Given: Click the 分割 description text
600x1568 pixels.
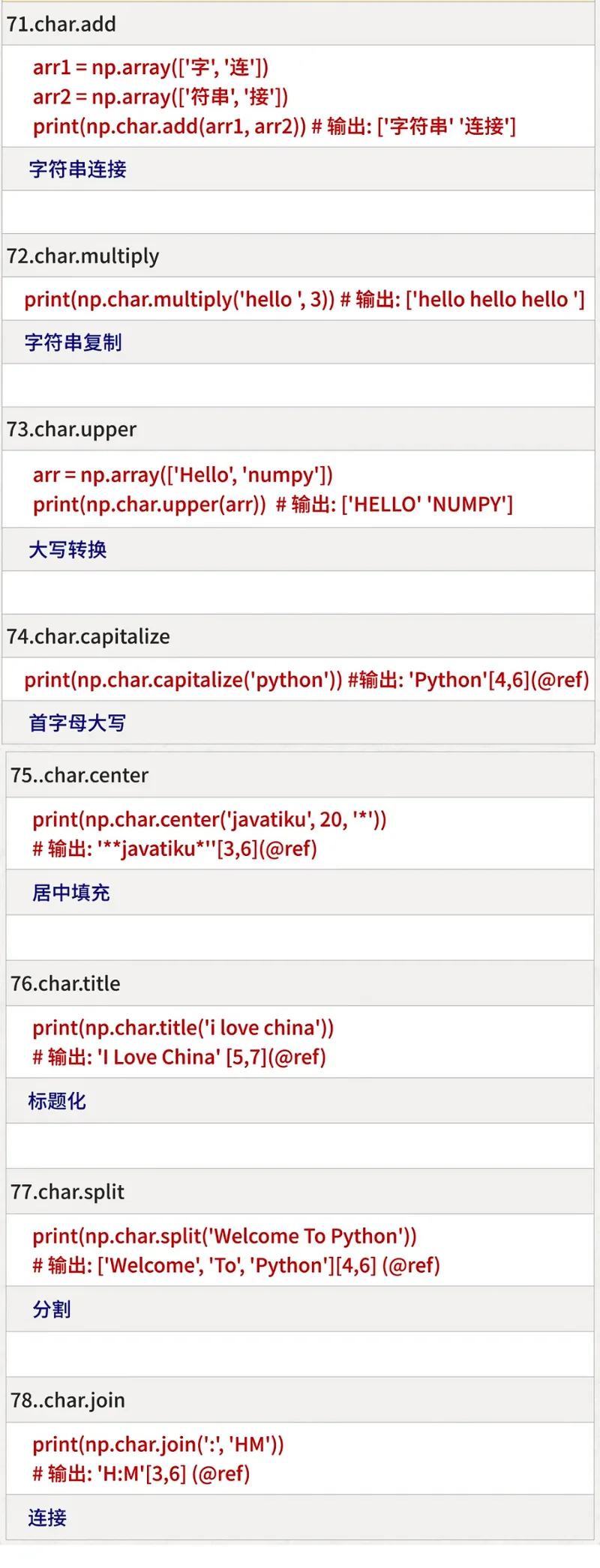Looking at the screenshot, I should [51, 1309].
